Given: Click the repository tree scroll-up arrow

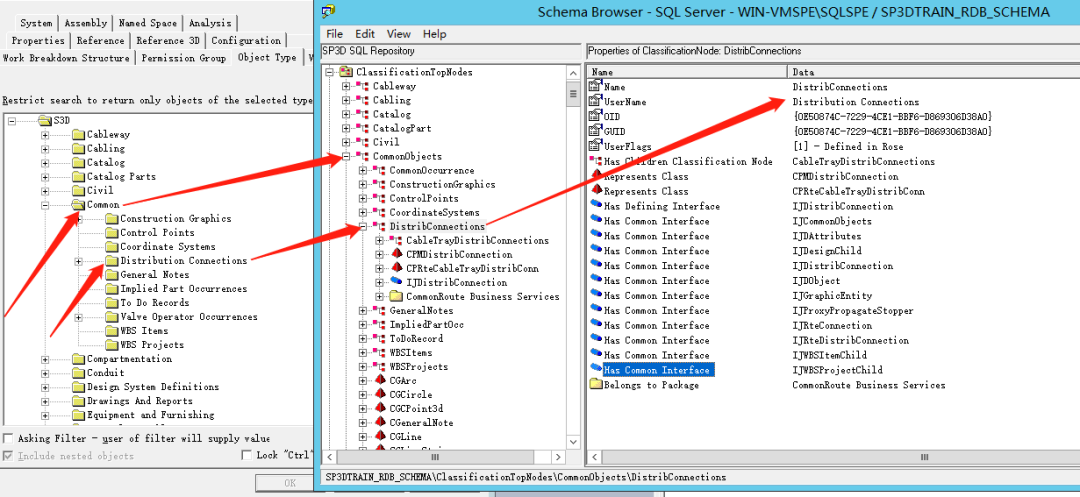Looking at the screenshot, I should click(x=573, y=72).
